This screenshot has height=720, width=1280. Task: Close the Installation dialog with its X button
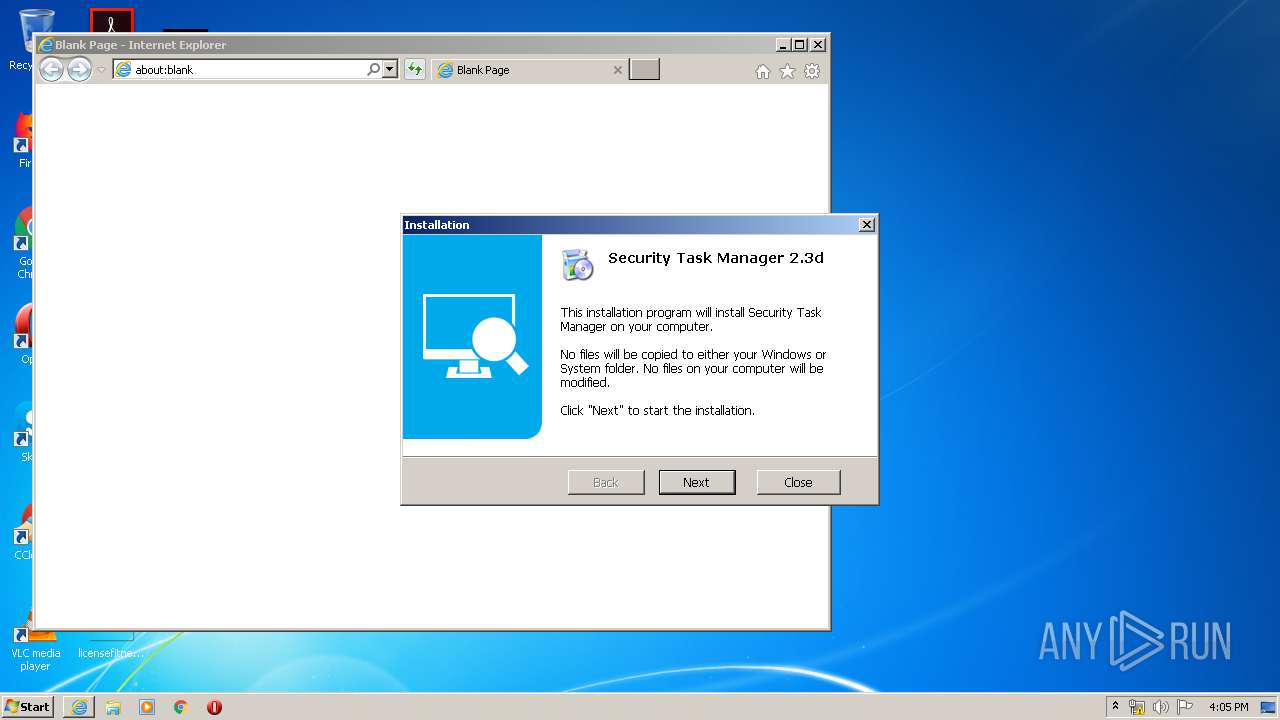(867, 225)
